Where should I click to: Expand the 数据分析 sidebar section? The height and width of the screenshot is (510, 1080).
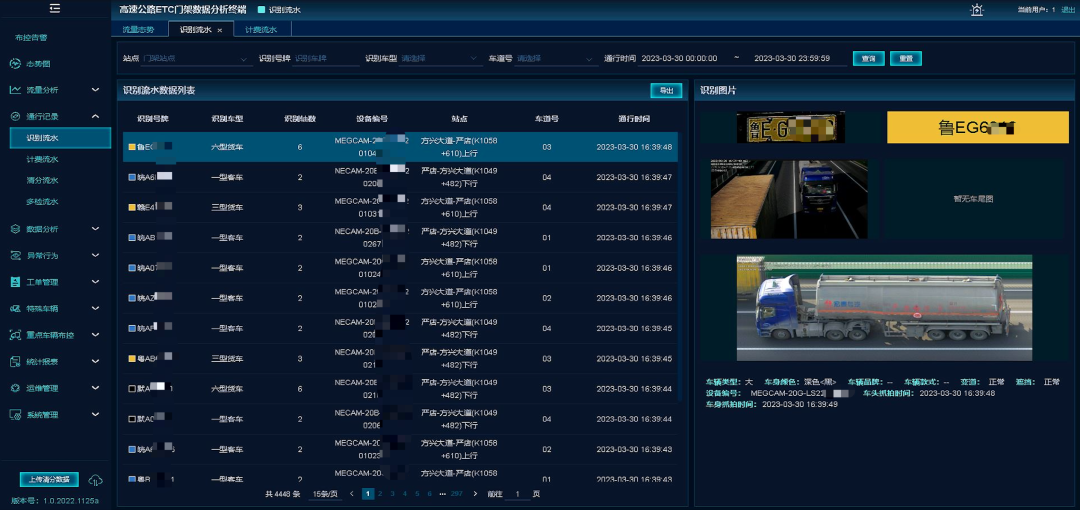(95, 229)
